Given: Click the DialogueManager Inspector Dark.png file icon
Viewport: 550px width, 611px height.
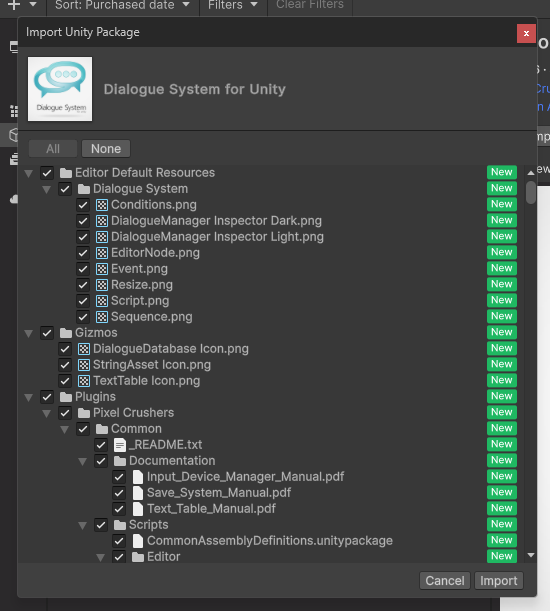Looking at the screenshot, I should click(102, 221).
